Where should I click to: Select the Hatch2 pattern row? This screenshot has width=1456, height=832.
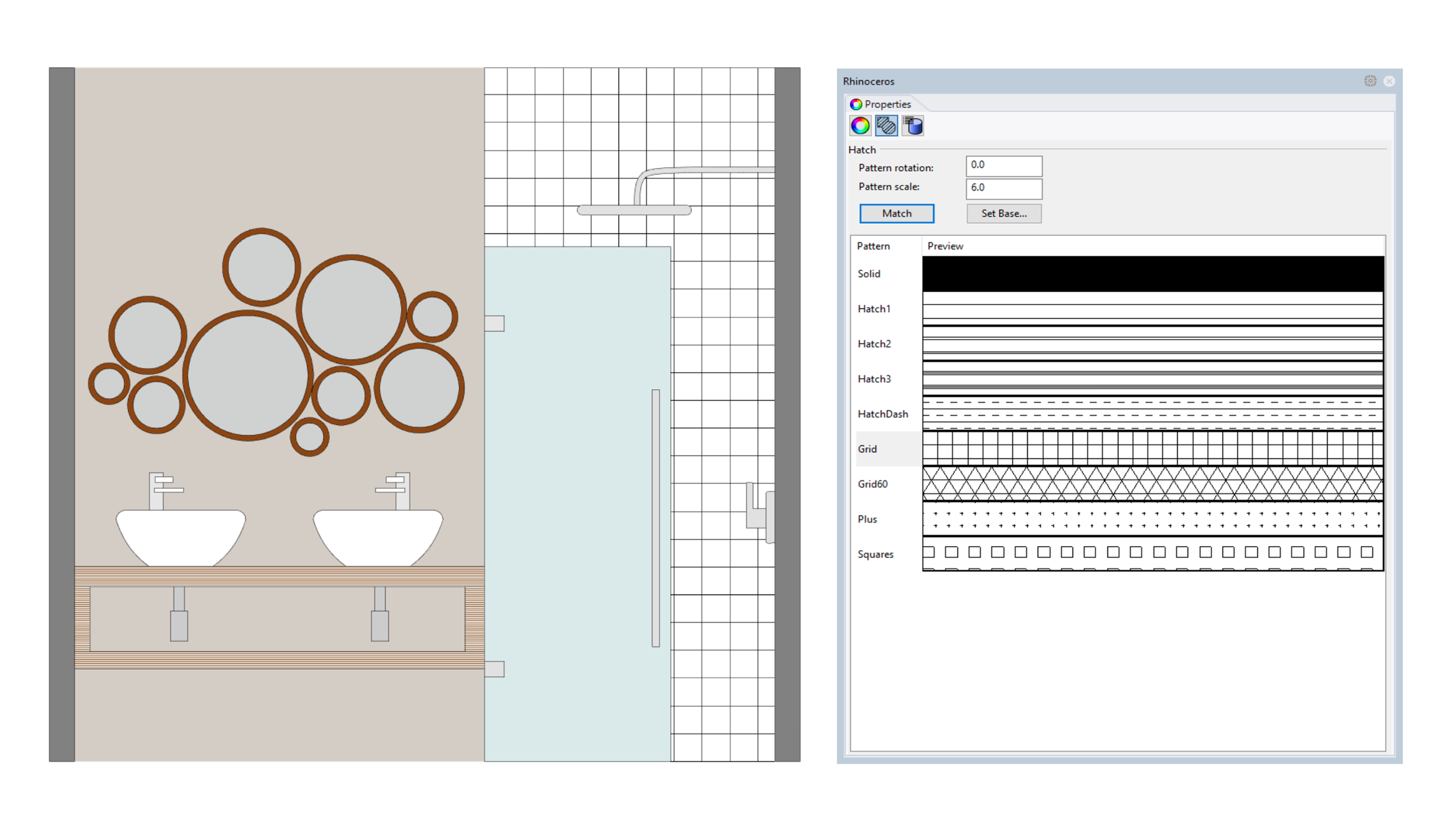pyautogui.click(x=874, y=344)
